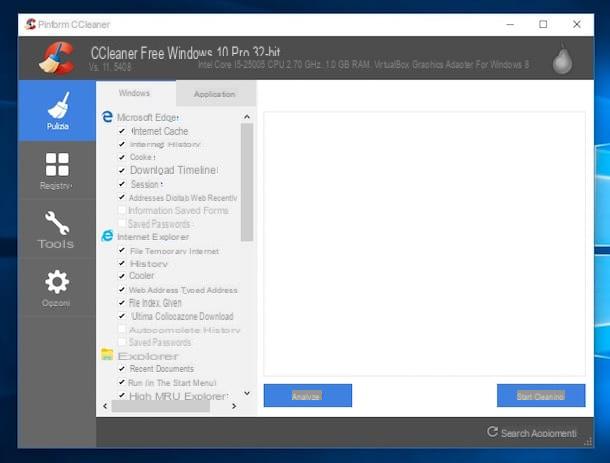Click the Start Cleaning button

pyautogui.click(x=541, y=395)
